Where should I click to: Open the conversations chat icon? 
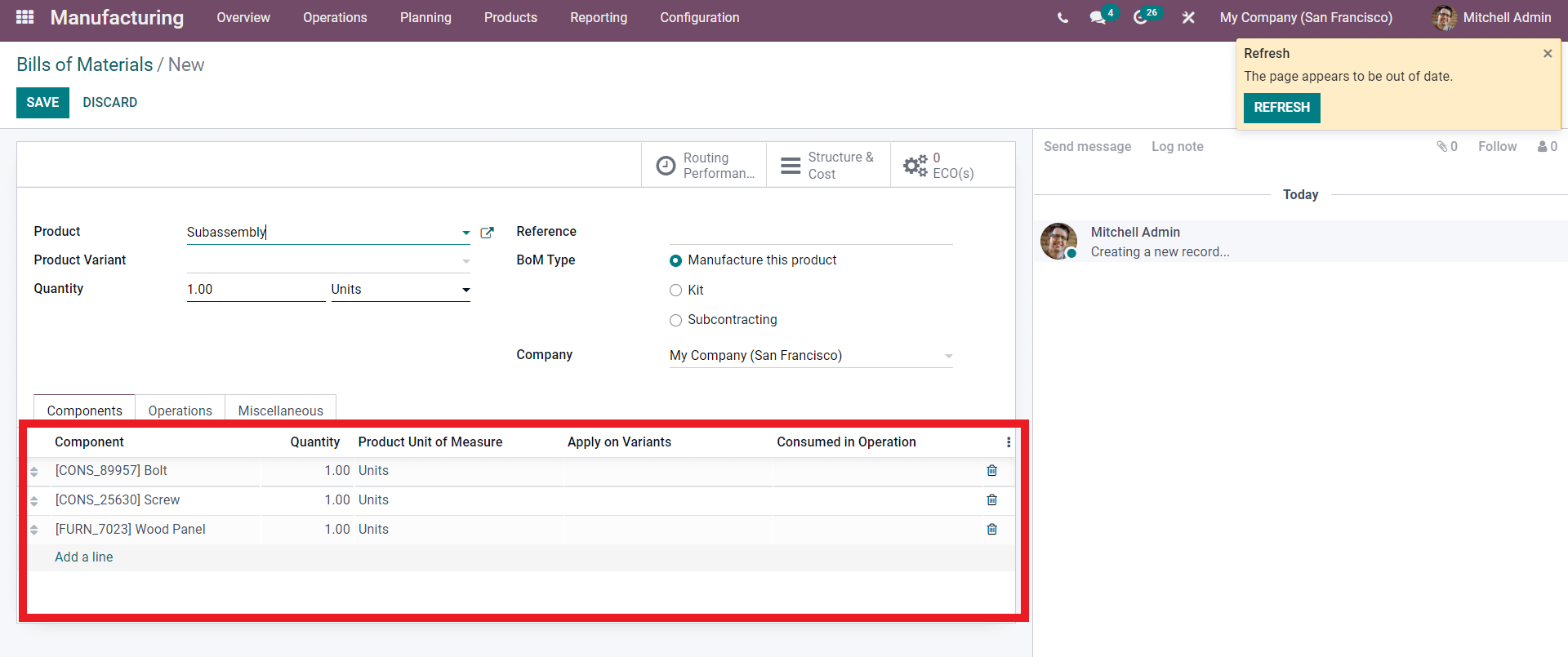(1098, 17)
